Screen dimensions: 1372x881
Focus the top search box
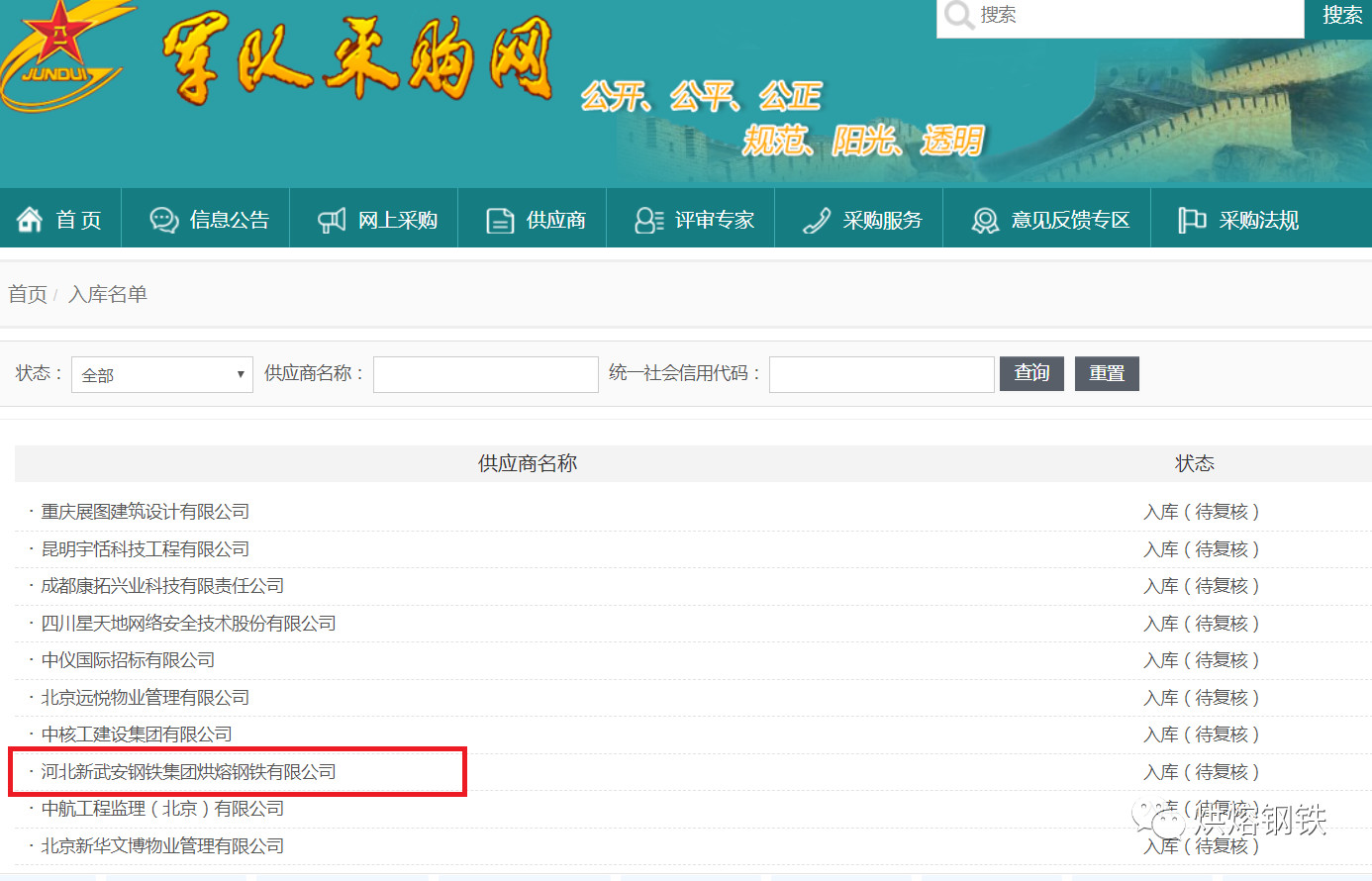tap(1121, 17)
